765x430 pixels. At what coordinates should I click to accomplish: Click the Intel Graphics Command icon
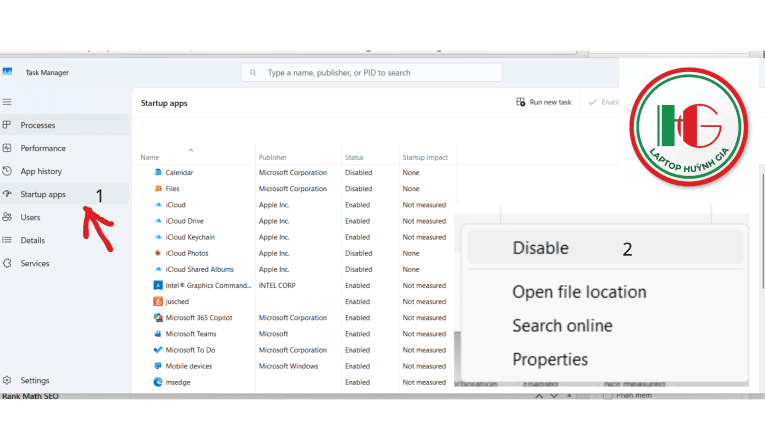(158, 285)
